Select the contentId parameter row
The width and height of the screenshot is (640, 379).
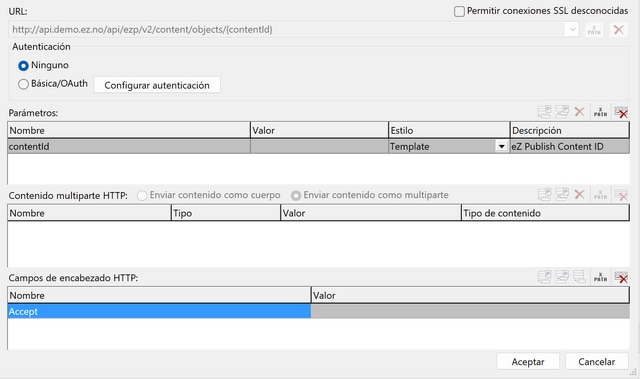(318, 146)
